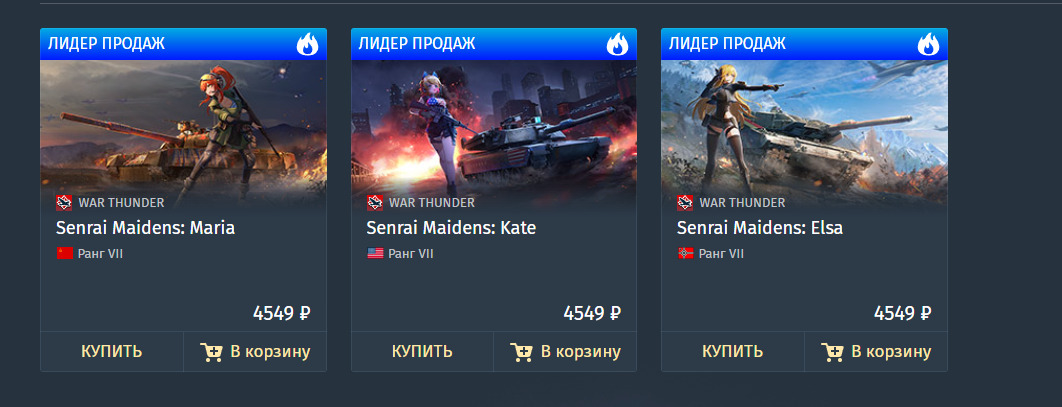Buy Senrai Maidens: Kate with КУПИТЬ
This screenshot has height=407, width=1062.
[x=422, y=351]
